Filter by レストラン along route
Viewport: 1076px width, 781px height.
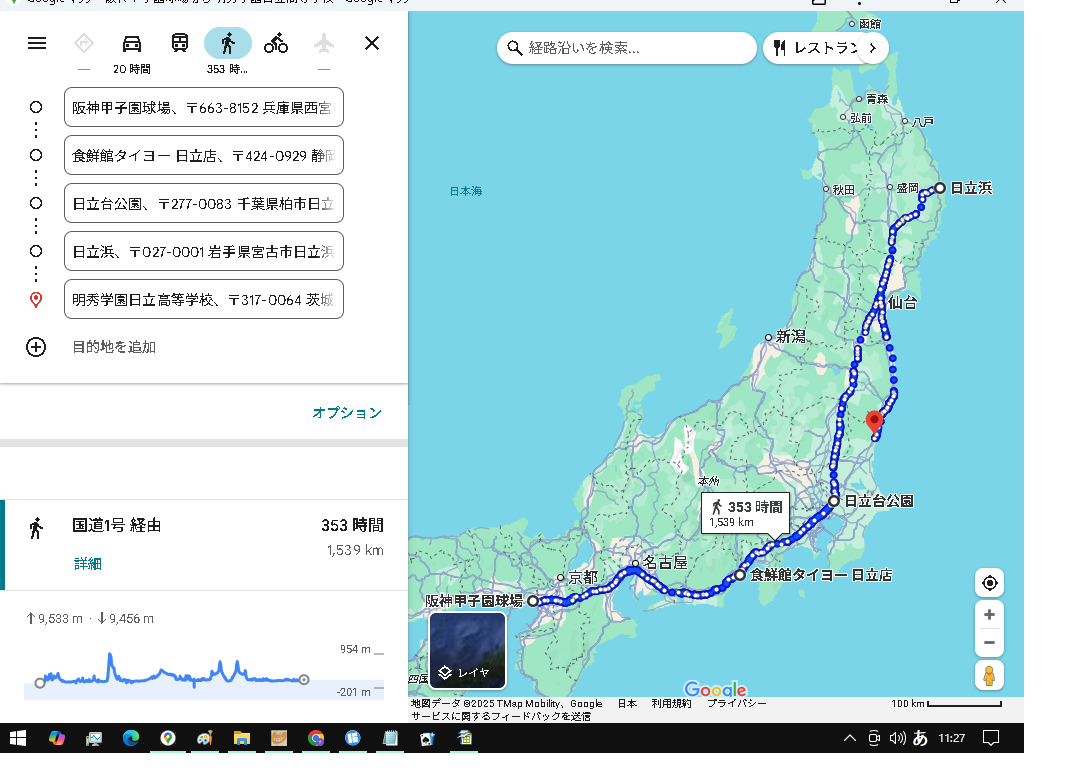point(817,48)
